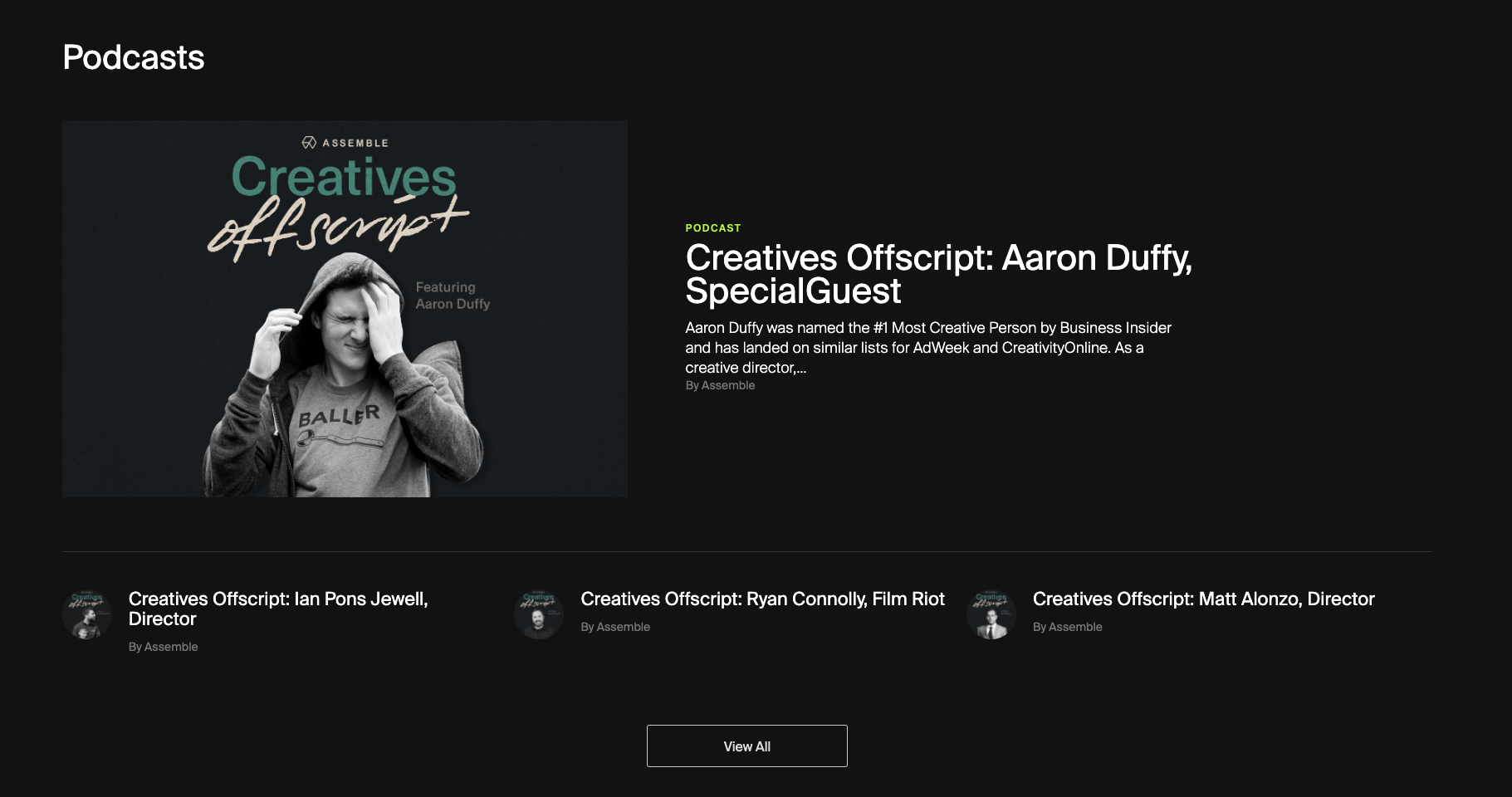
Task: Click the Aaron Duffy episode description text
Action: pos(928,348)
